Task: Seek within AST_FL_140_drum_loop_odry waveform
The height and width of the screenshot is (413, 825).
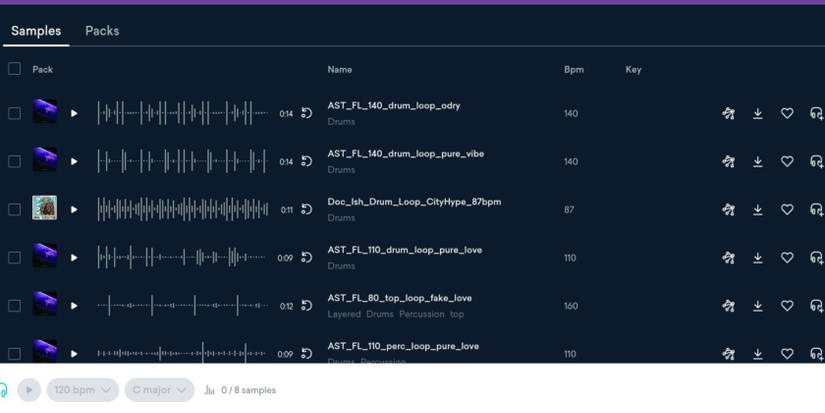Action: click(x=182, y=113)
